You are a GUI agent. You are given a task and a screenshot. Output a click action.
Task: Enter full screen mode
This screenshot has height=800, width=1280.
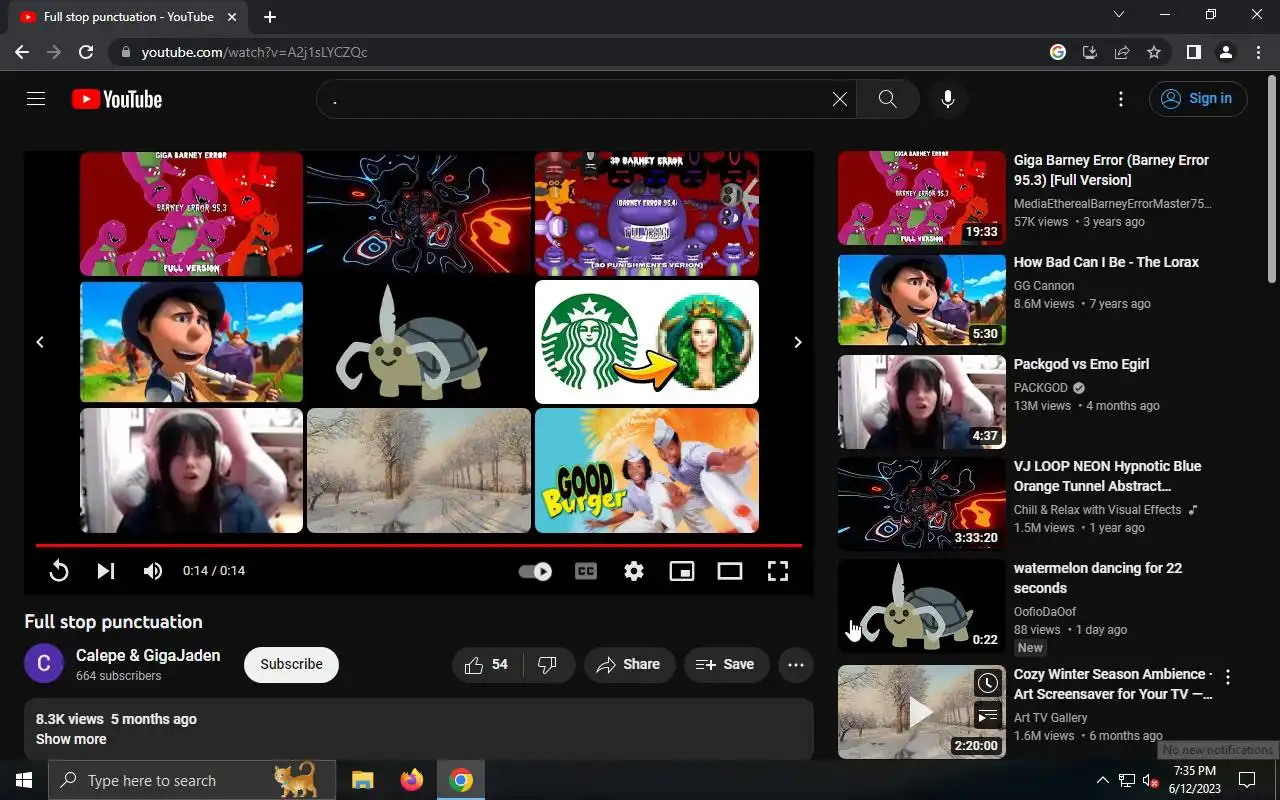click(778, 571)
